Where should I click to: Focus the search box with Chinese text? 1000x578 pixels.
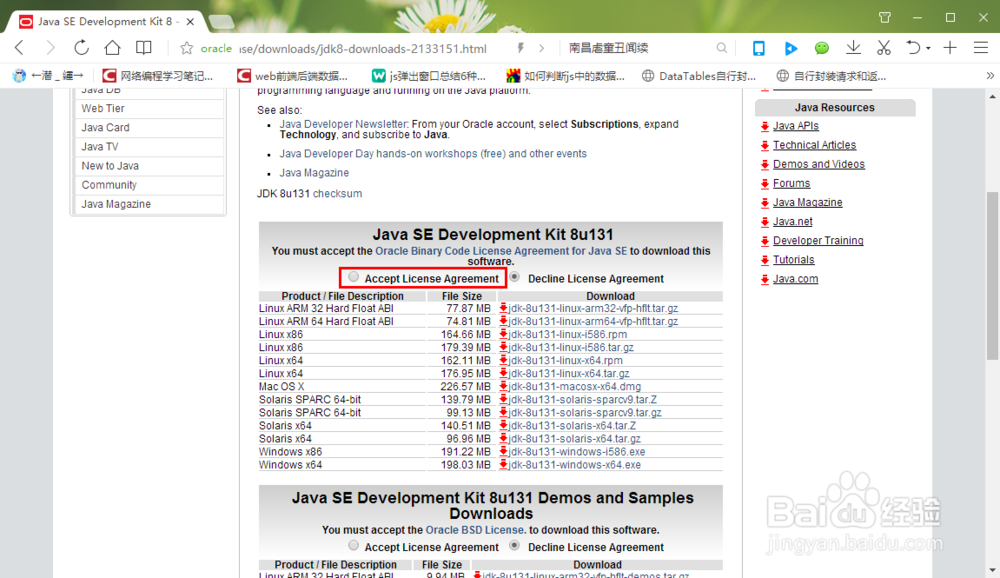coord(638,48)
